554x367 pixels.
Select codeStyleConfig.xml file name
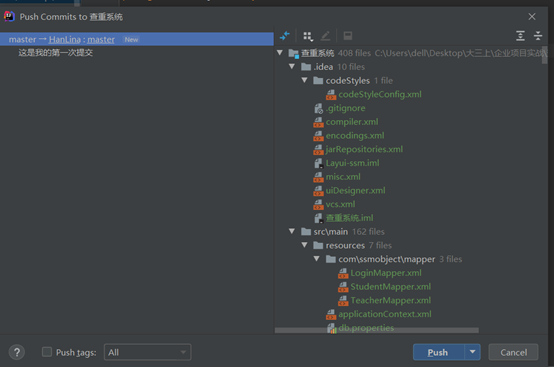(x=380, y=95)
